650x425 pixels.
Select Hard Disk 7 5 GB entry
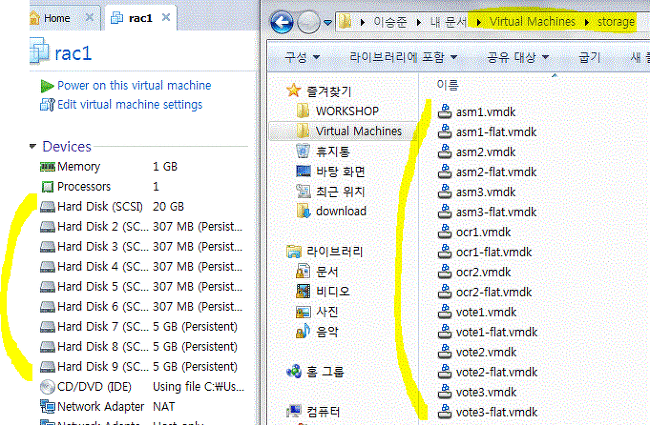pos(139,327)
